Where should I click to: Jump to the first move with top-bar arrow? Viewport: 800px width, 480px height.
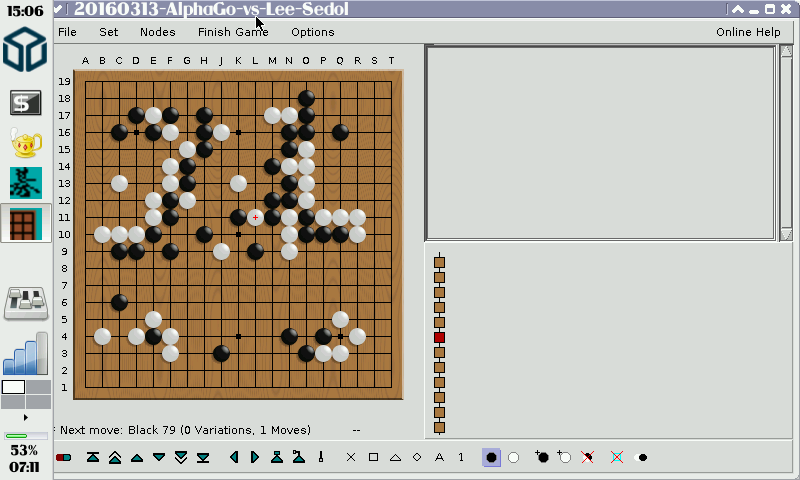[x=93, y=458]
